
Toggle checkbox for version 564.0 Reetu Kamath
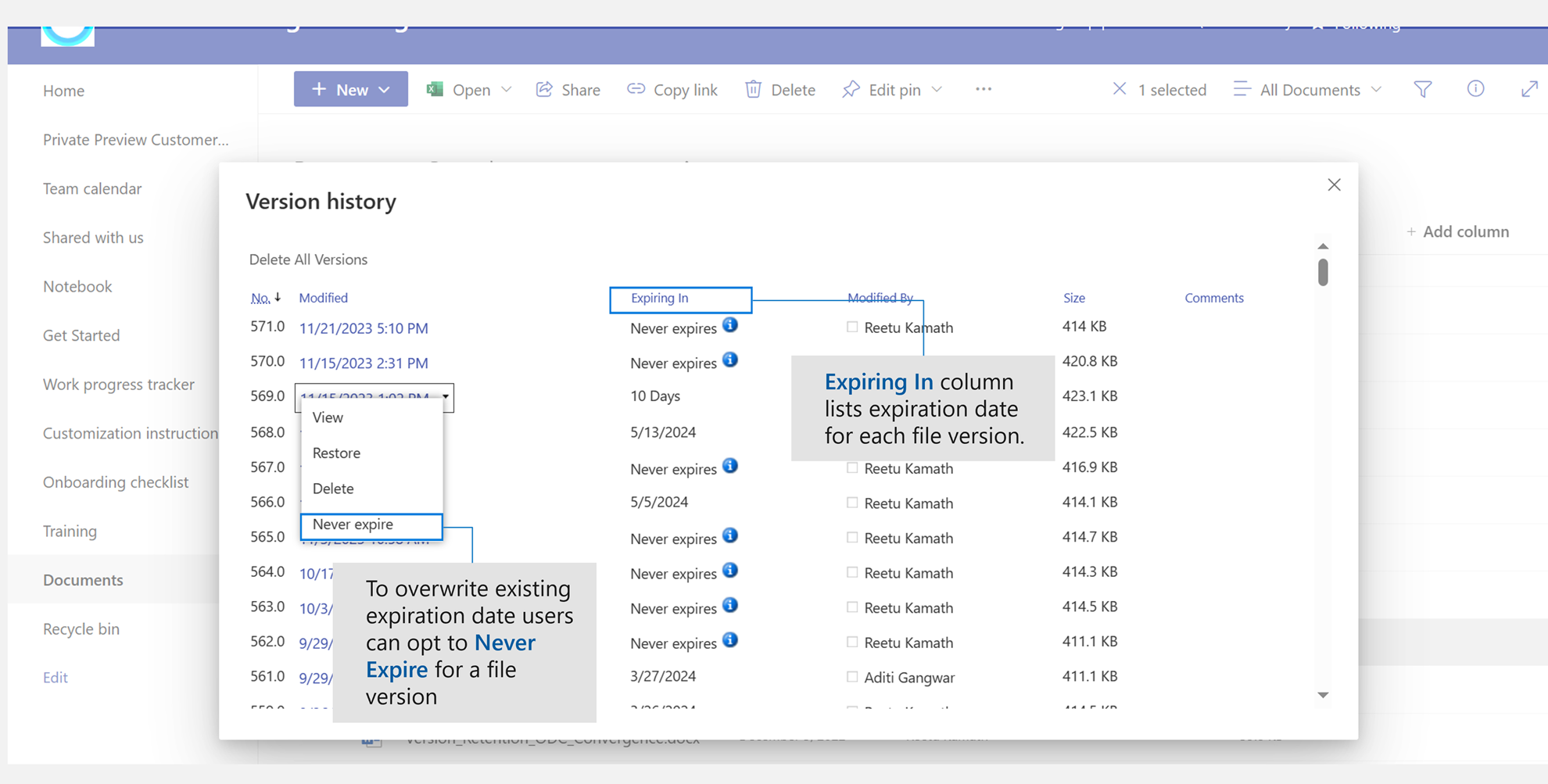[x=852, y=572]
